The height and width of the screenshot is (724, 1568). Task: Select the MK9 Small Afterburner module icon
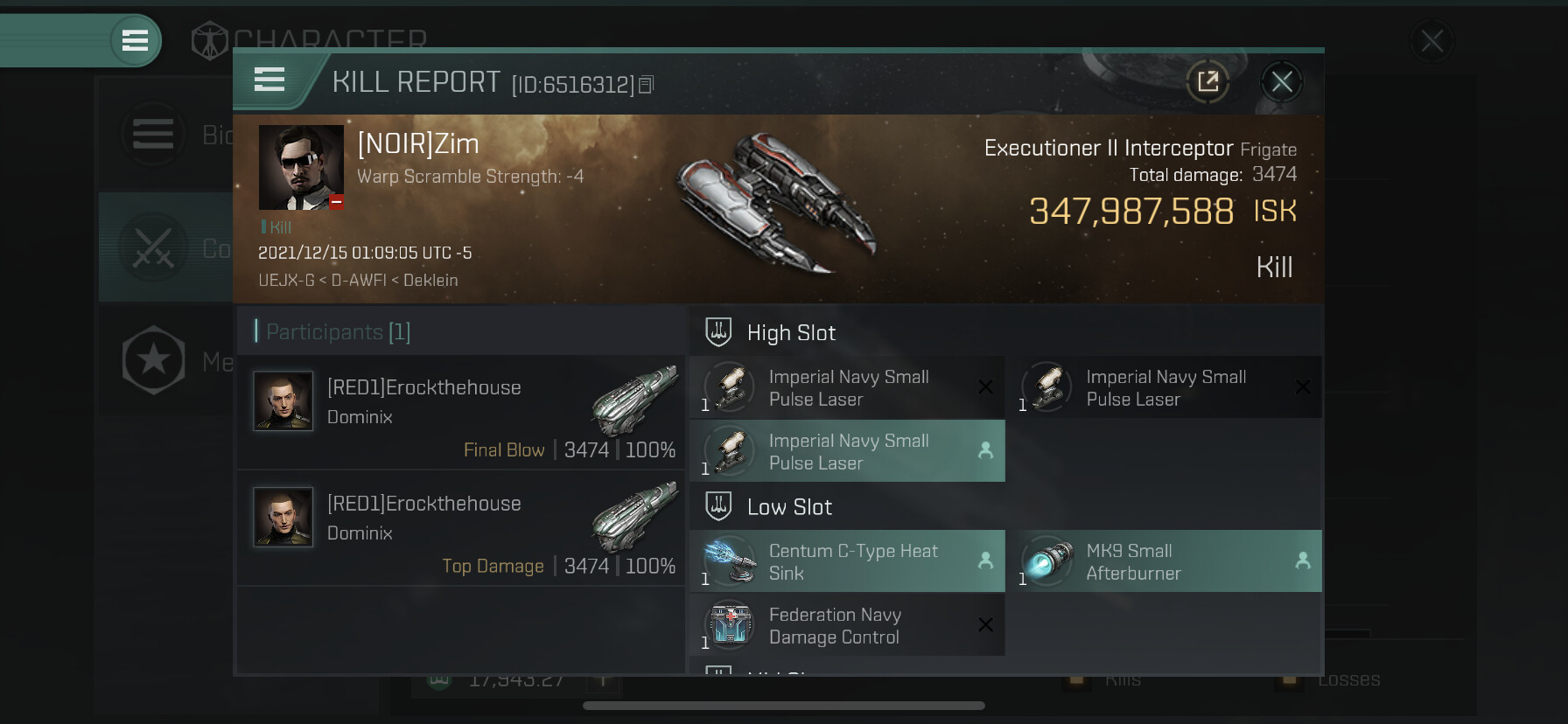(1046, 561)
